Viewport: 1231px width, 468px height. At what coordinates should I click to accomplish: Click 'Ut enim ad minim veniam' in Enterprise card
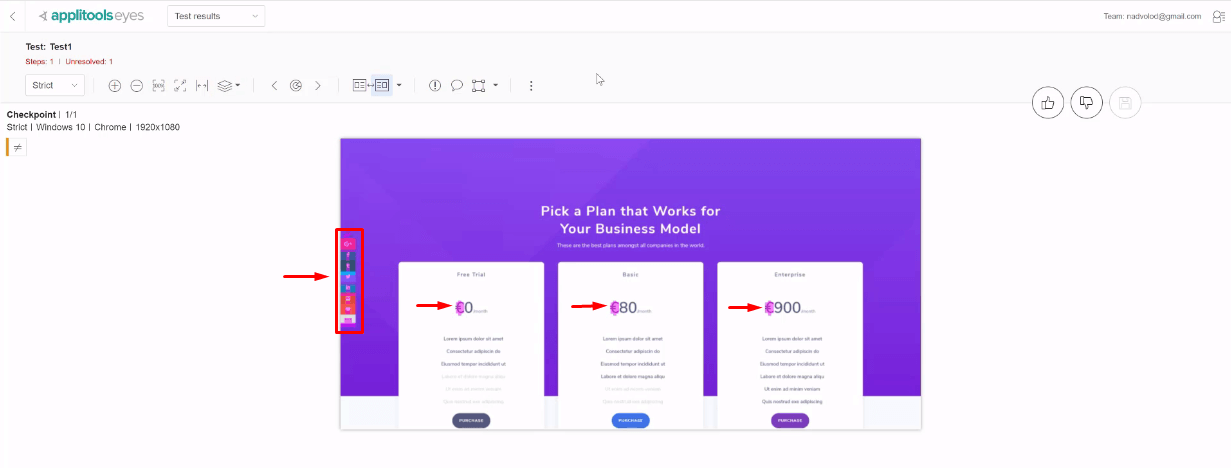790,389
